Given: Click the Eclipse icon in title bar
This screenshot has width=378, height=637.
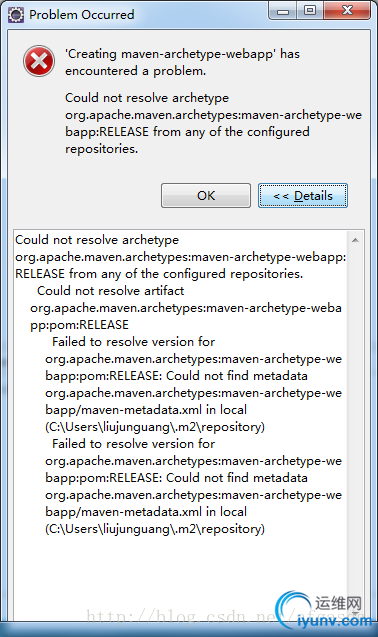Looking at the screenshot, I should coord(16,15).
